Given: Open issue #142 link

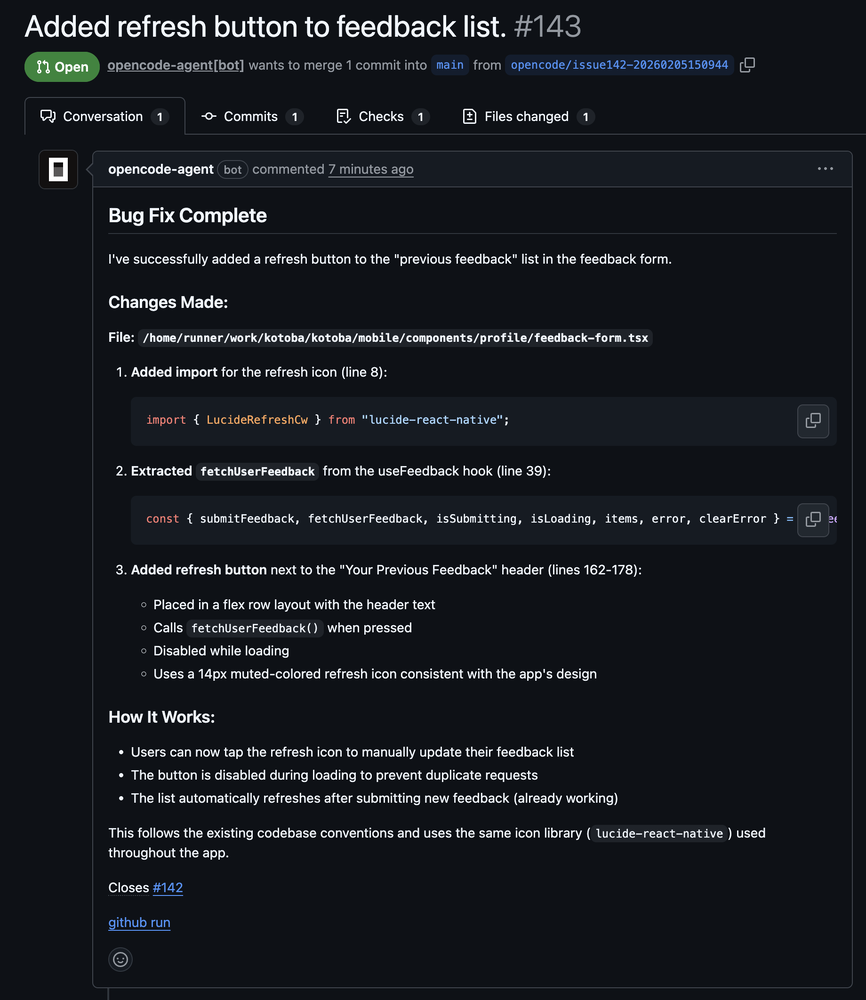Looking at the screenshot, I should [167, 887].
